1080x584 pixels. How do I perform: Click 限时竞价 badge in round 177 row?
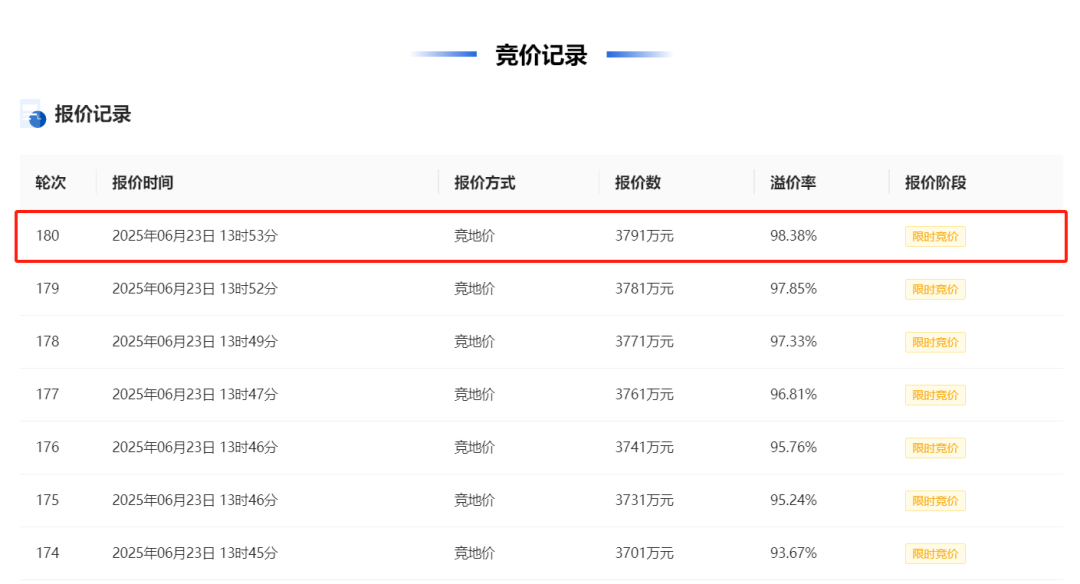pyautogui.click(x=935, y=395)
